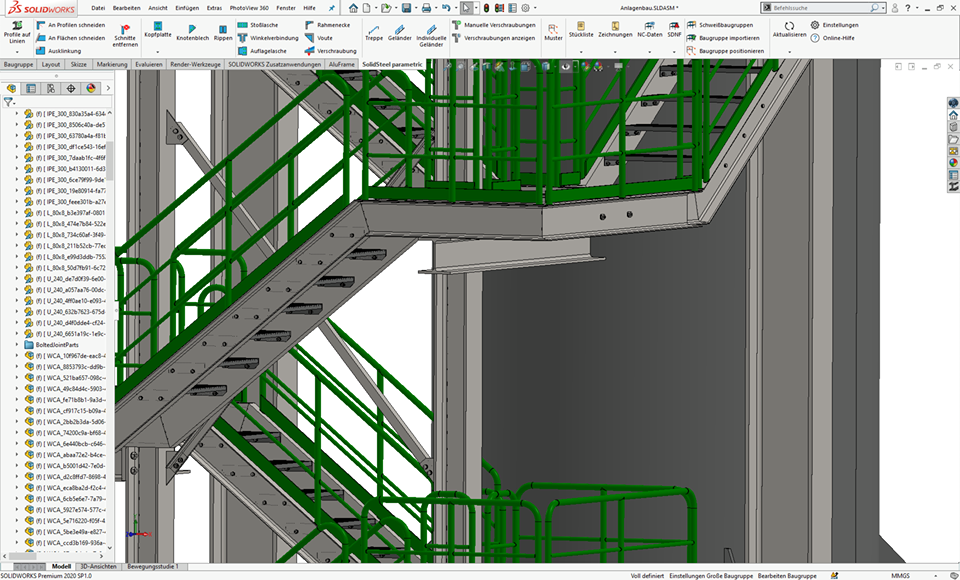Select the Geländer railing tool
The width and height of the screenshot is (960, 580).
point(400,30)
